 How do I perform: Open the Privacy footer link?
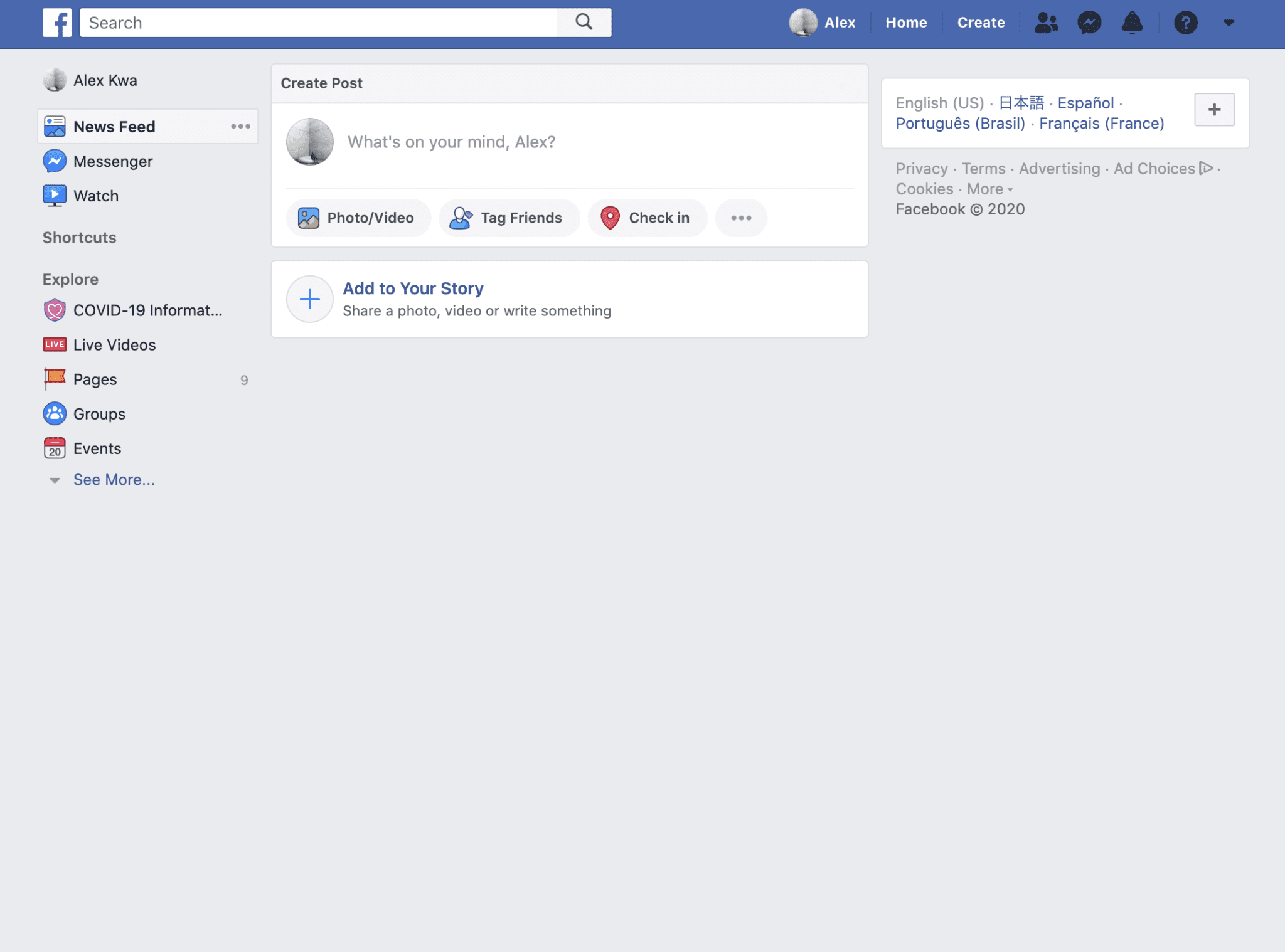[x=921, y=168]
